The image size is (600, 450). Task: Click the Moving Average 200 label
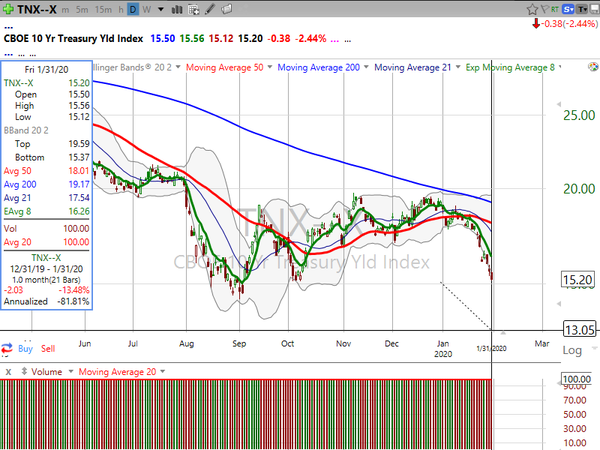[318, 67]
